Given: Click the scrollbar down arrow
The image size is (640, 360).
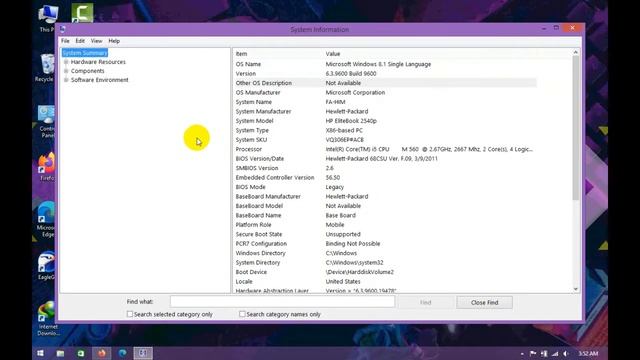Looking at the screenshot, I should (576, 289).
